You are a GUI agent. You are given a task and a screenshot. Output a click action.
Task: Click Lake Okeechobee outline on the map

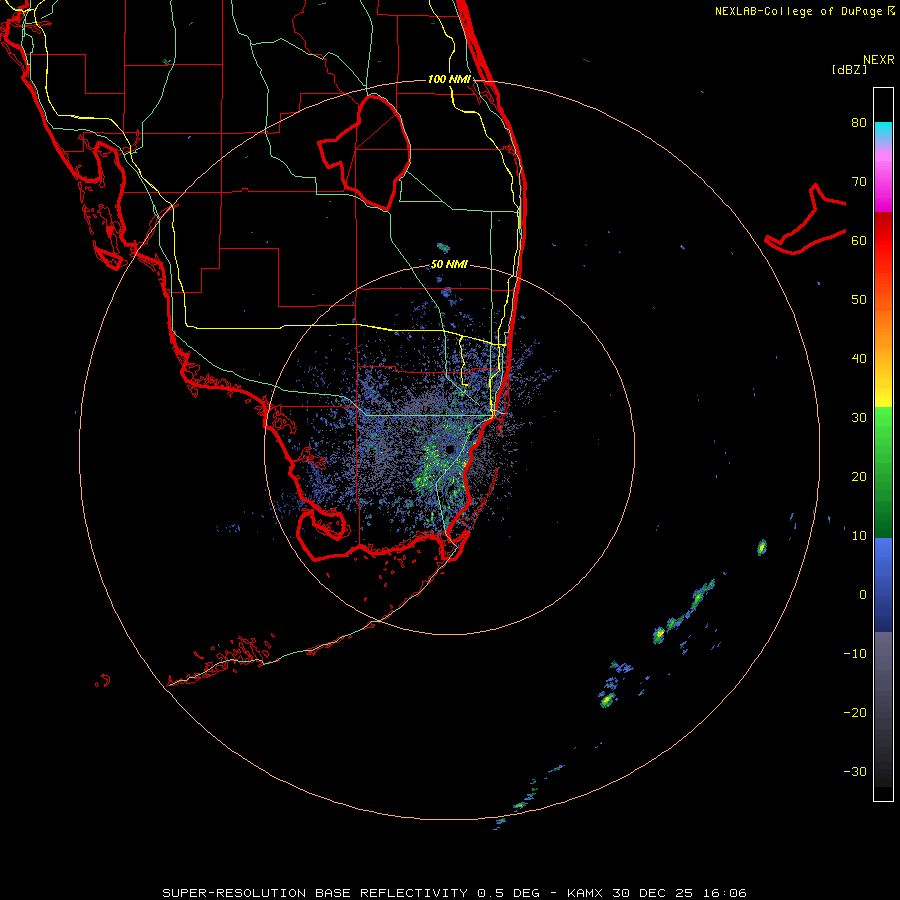364,153
